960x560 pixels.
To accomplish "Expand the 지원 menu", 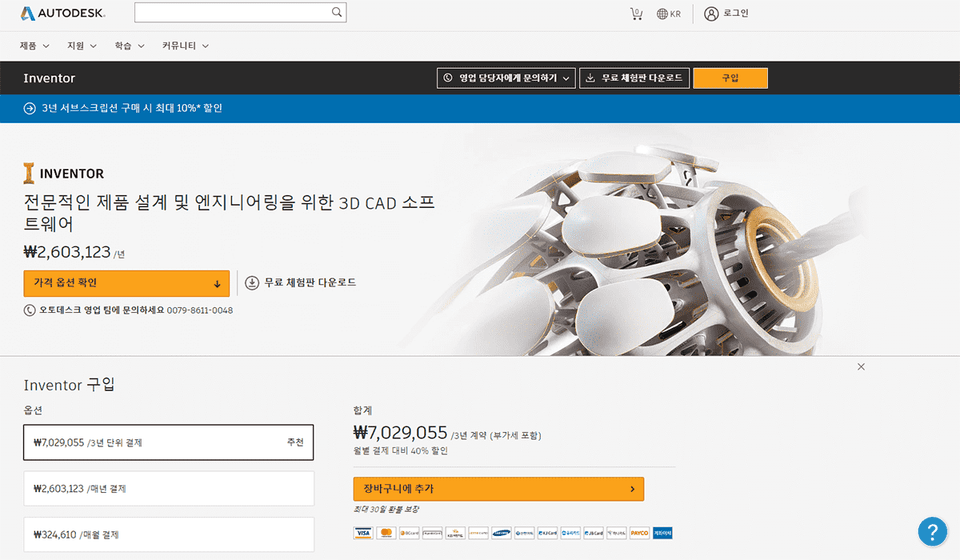I will pos(82,46).
